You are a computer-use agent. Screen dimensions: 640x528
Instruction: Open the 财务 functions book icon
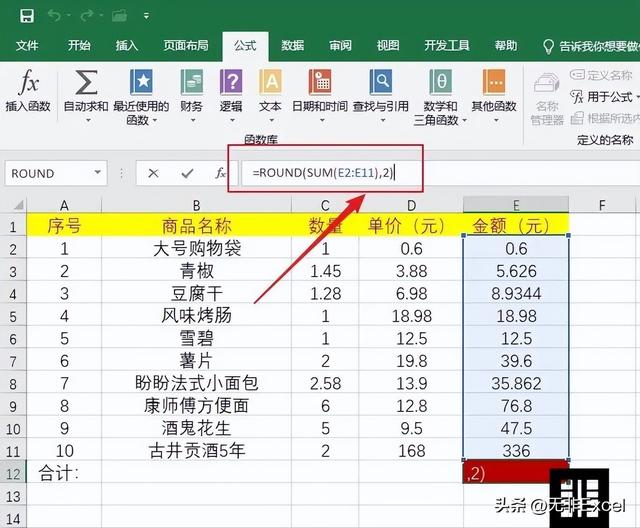point(191,82)
